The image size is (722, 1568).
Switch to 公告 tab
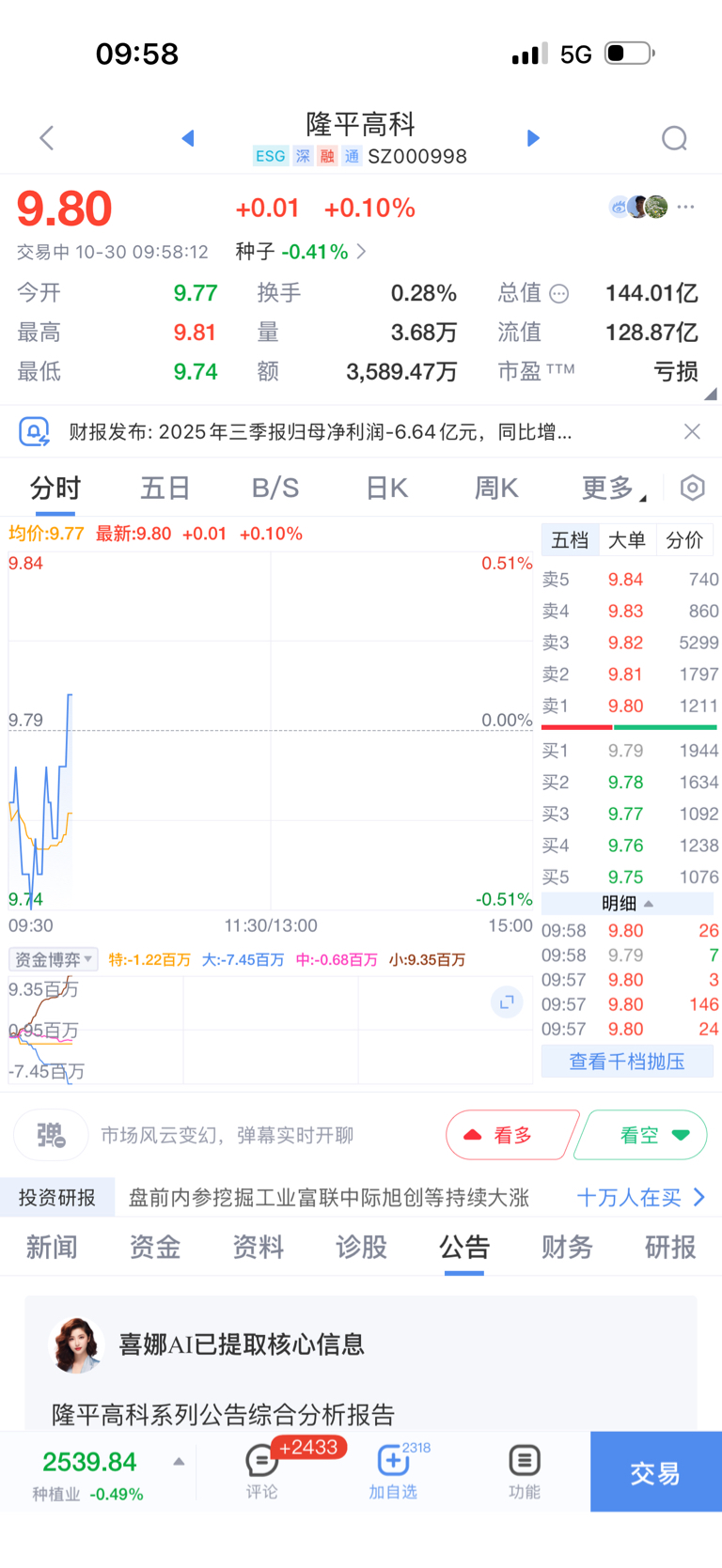click(464, 1247)
